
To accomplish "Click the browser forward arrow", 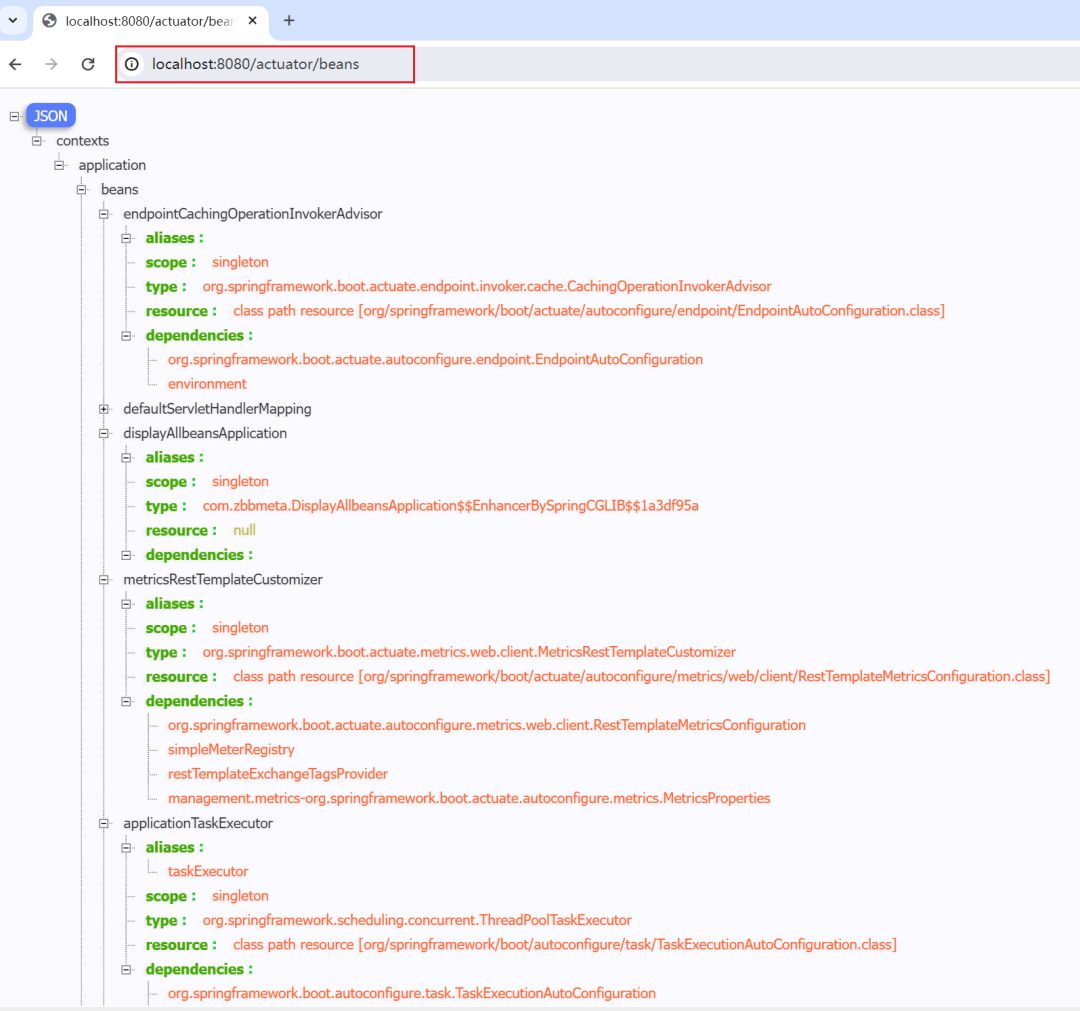I will click(51, 64).
